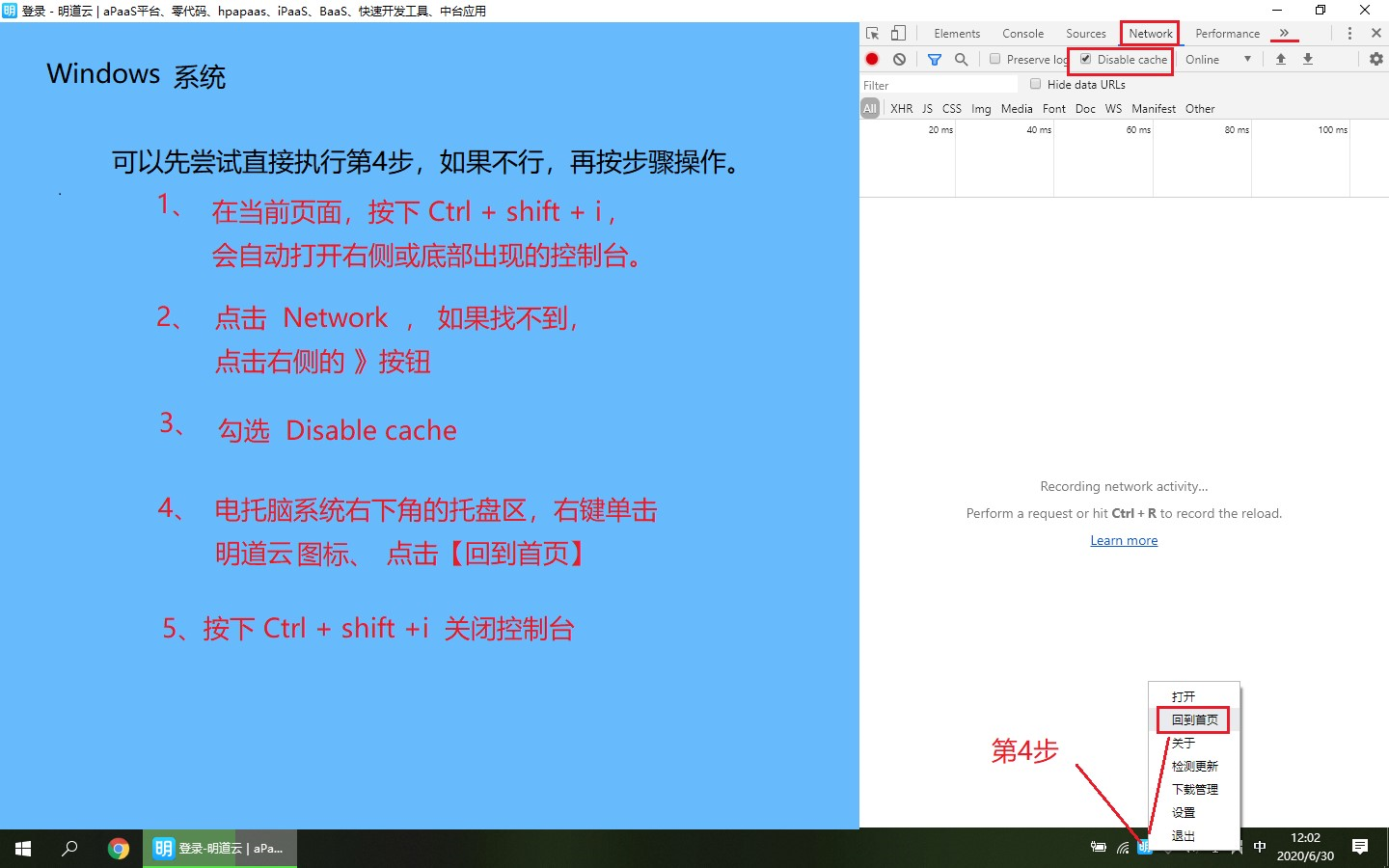Viewport: 1389px width, 868px height.
Task: Switch to the Console tab
Action: click(x=1022, y=33)
